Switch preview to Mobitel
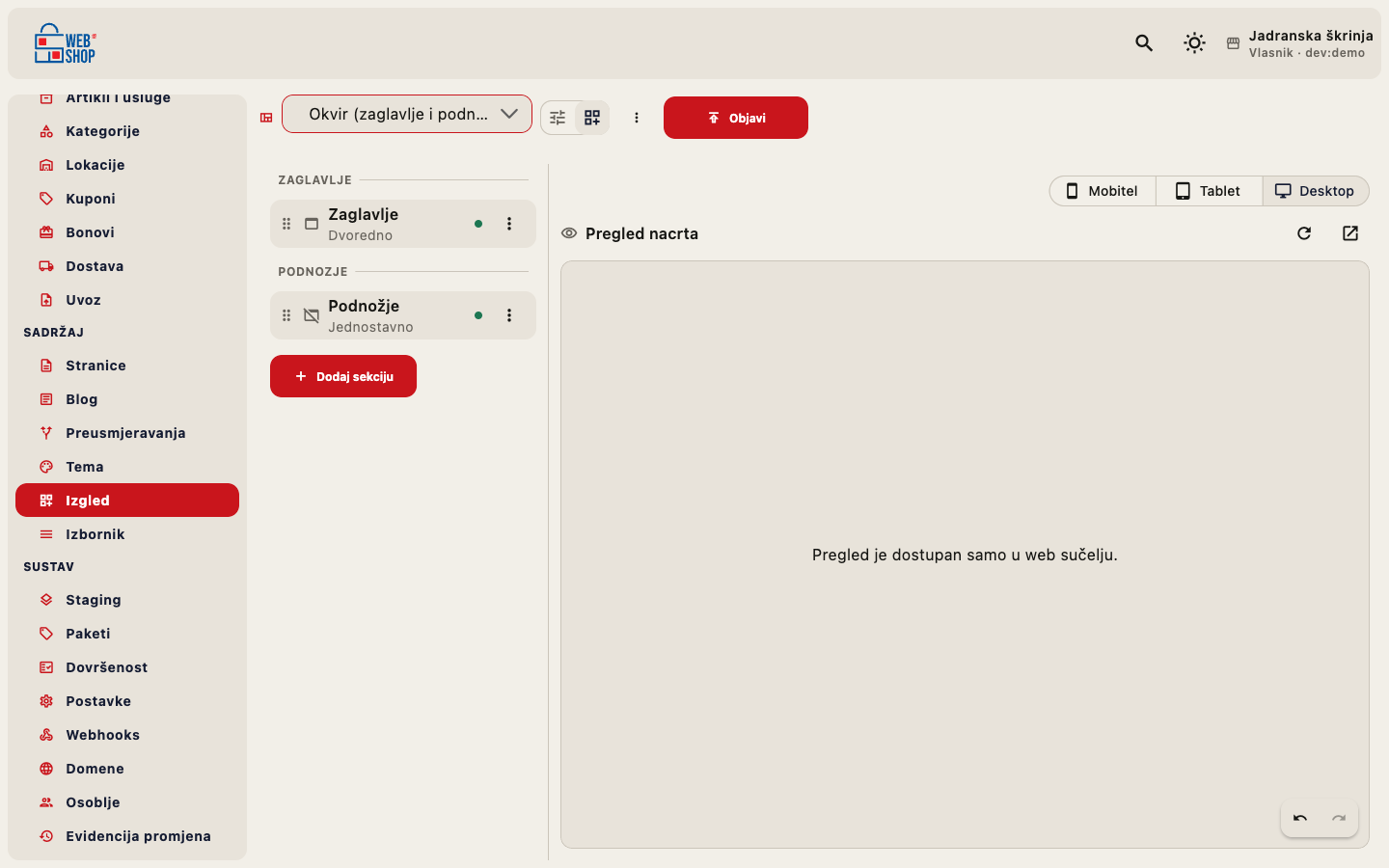This screenshot has width=1389, height=868. point(1103,191)
